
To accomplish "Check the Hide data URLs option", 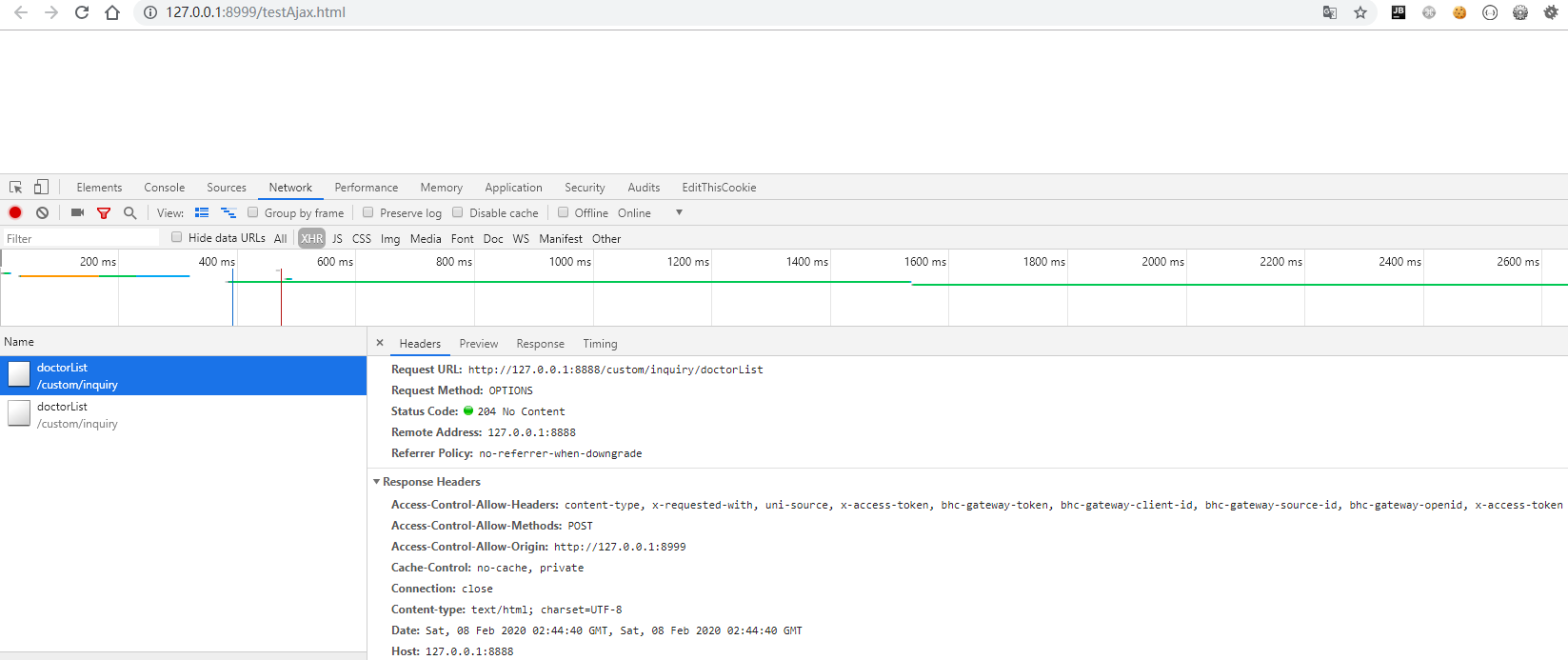I will pos(177,237).
